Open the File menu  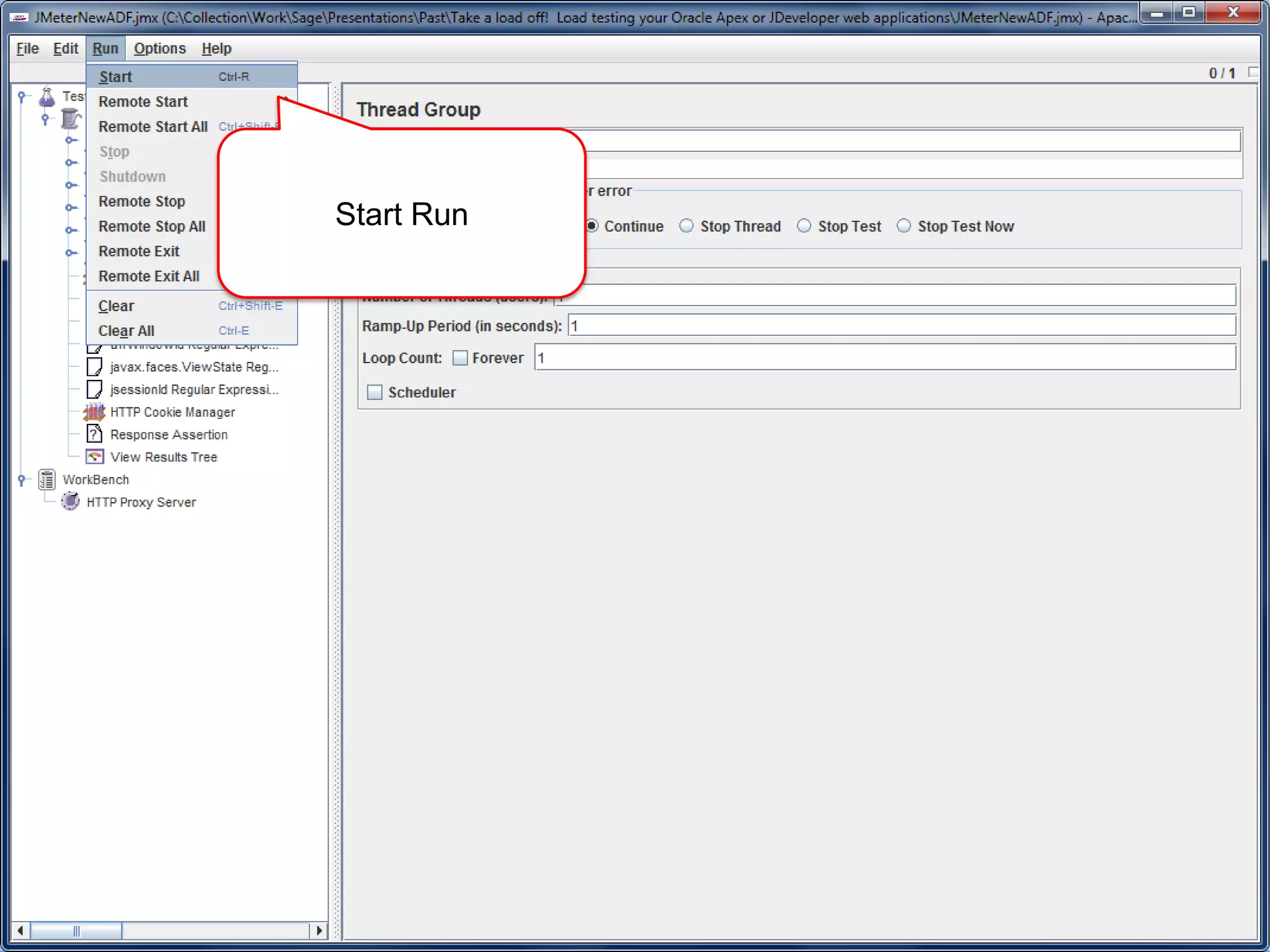point(27,48)
